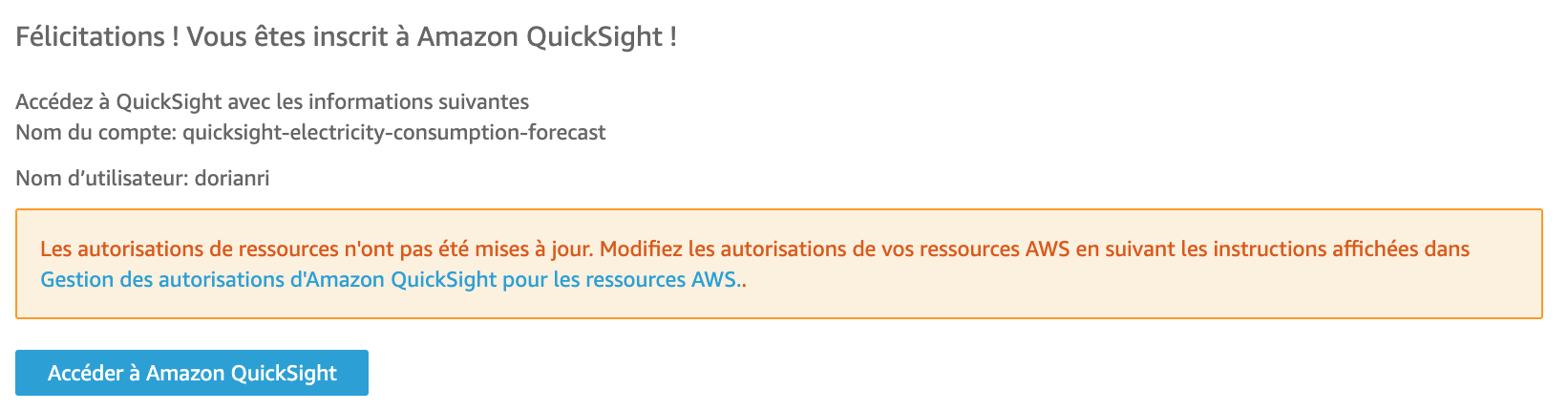1568x411 pixels.
Task: Click the Nom du compte label
Action: pyautogui.click(x=95, y=132)
